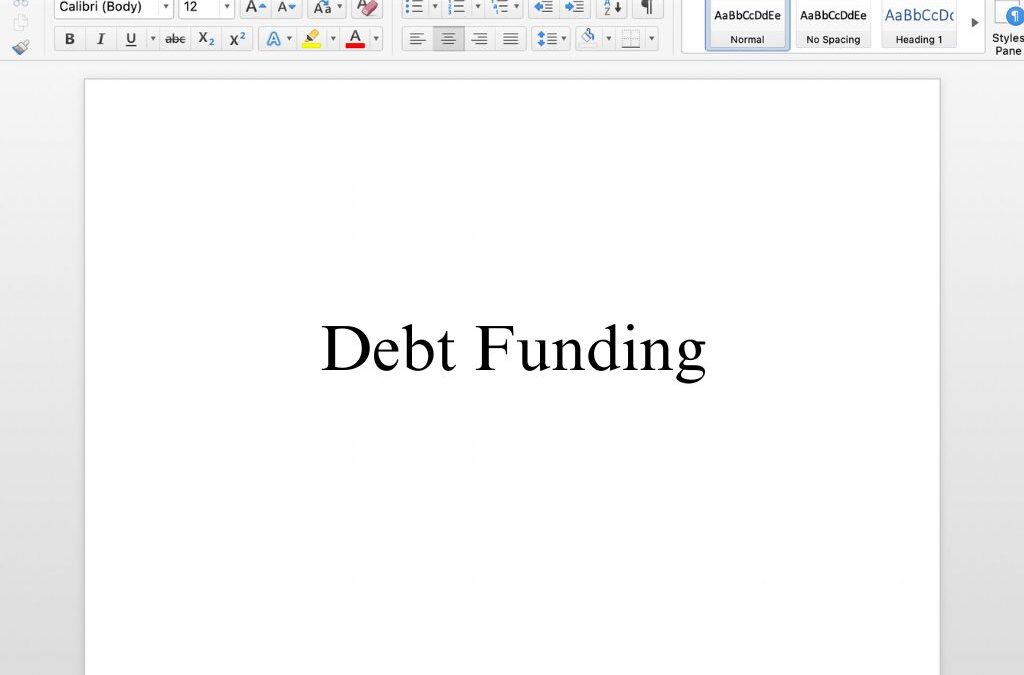Open the Text Effects dropdown arrow

(289, 39)
